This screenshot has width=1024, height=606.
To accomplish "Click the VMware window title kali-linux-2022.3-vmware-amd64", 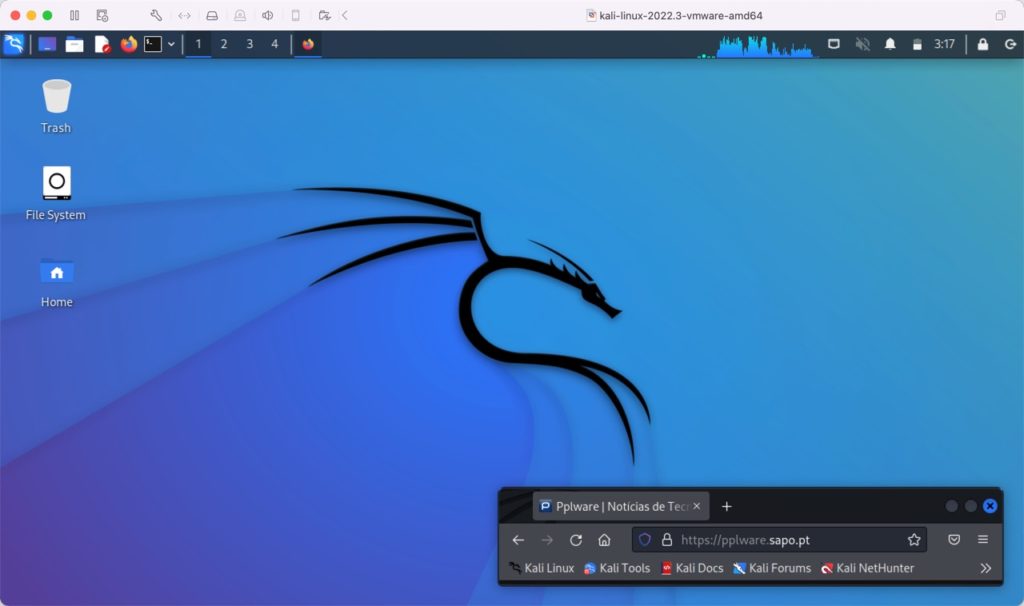I will tap(680, 15).
